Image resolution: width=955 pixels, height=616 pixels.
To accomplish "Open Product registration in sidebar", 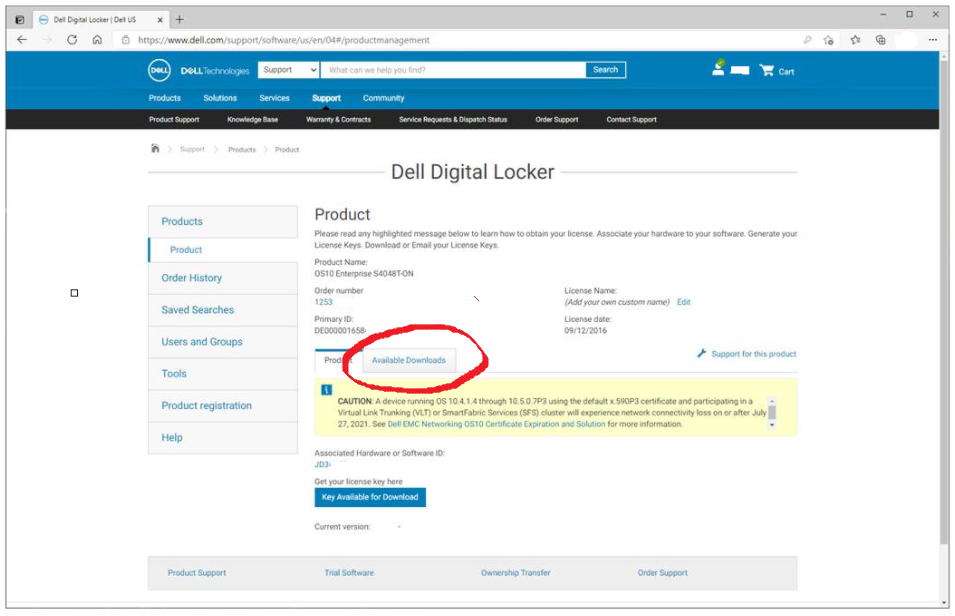I will [223, 405].
